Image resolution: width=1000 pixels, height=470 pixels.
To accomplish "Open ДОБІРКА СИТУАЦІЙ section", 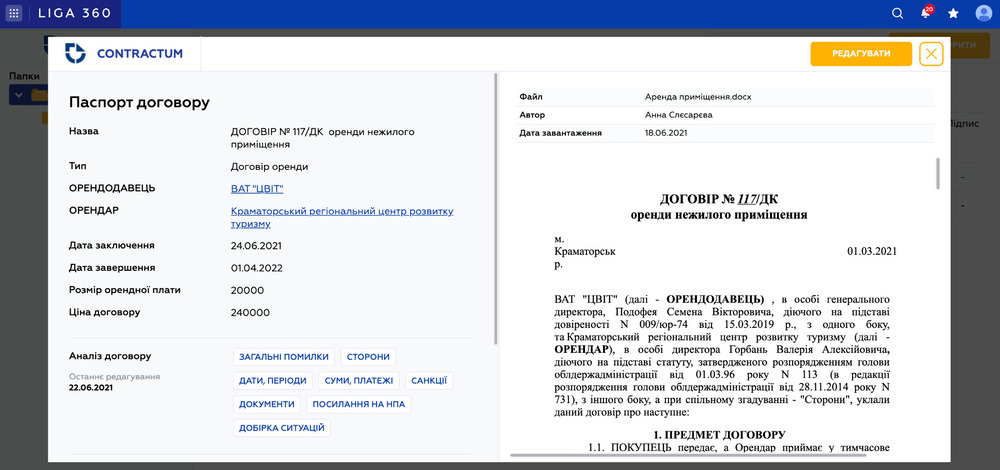I will [x=281, y=428].
